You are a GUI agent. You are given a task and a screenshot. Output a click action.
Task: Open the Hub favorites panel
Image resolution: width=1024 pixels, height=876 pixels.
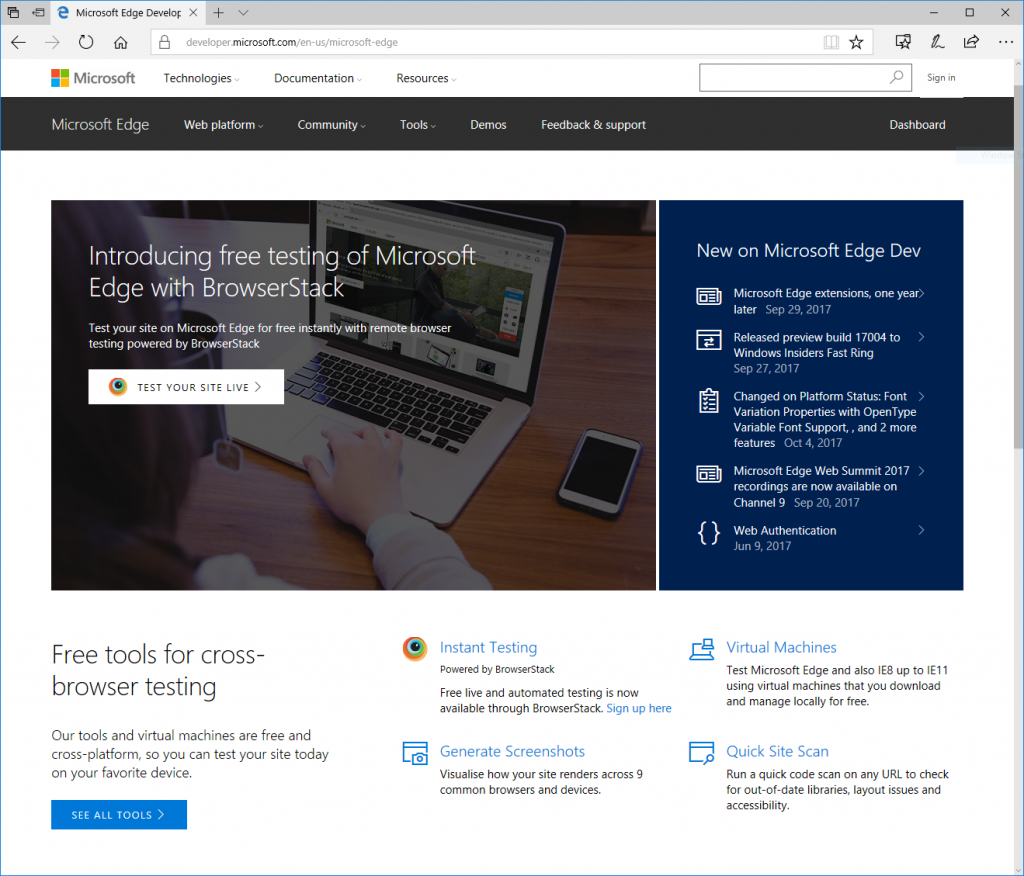pos(903,42)
